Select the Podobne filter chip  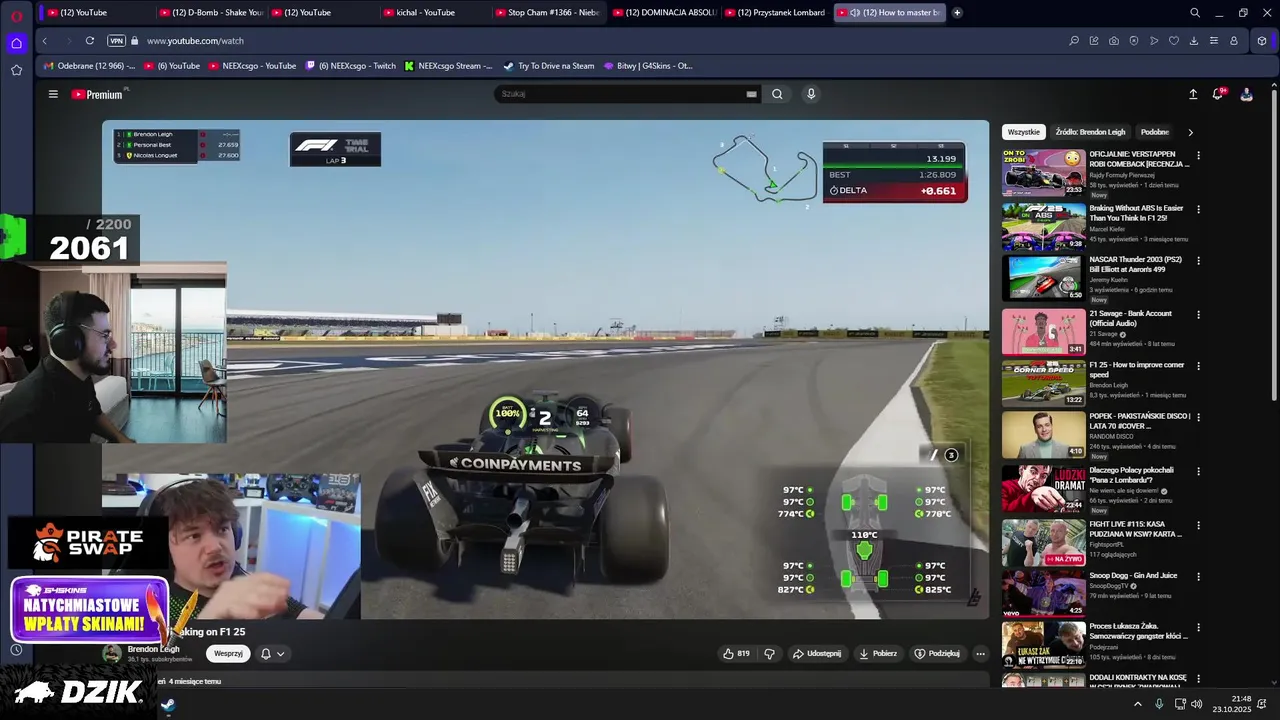pos(1155,132)
